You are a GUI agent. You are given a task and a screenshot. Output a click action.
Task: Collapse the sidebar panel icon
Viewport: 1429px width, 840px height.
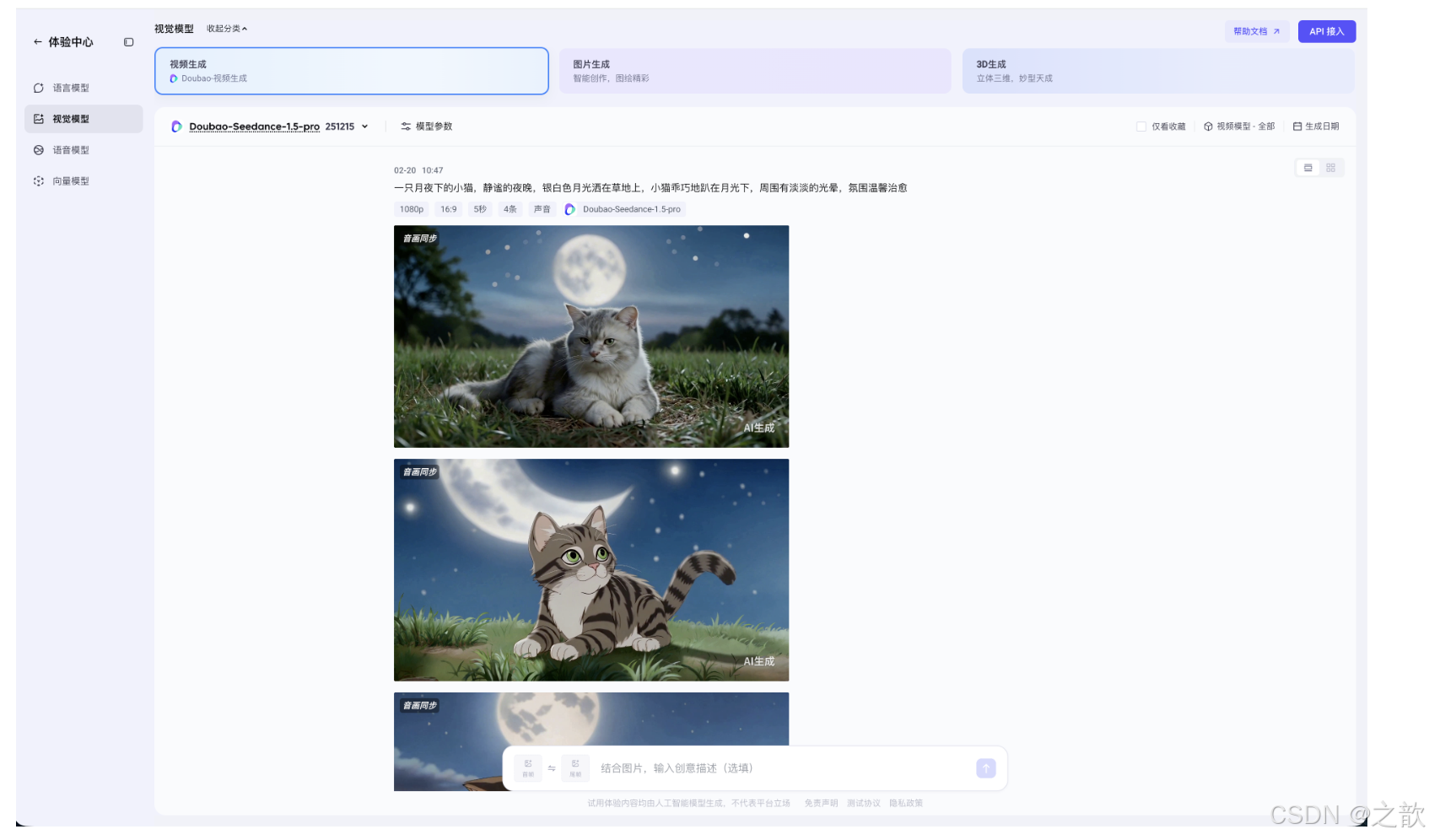coord(128,42)
